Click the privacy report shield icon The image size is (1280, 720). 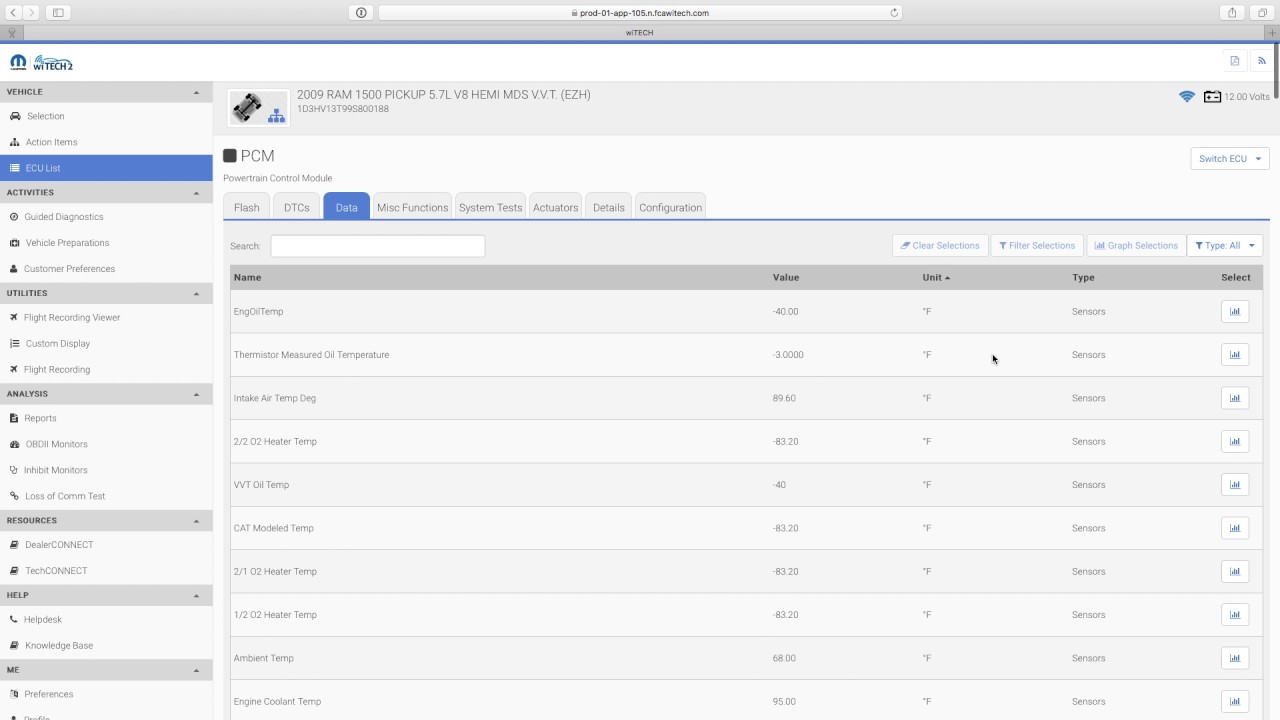[361, 13]
